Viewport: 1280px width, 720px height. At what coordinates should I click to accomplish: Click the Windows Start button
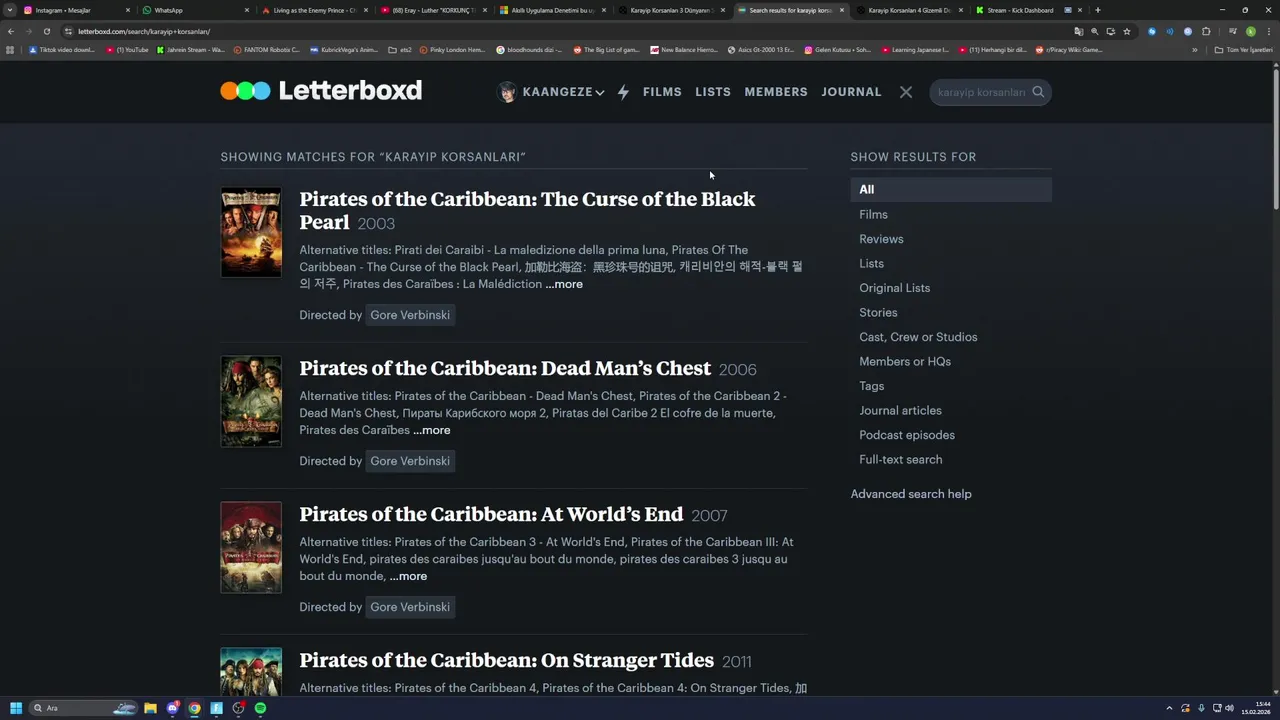tap(15, 708)
